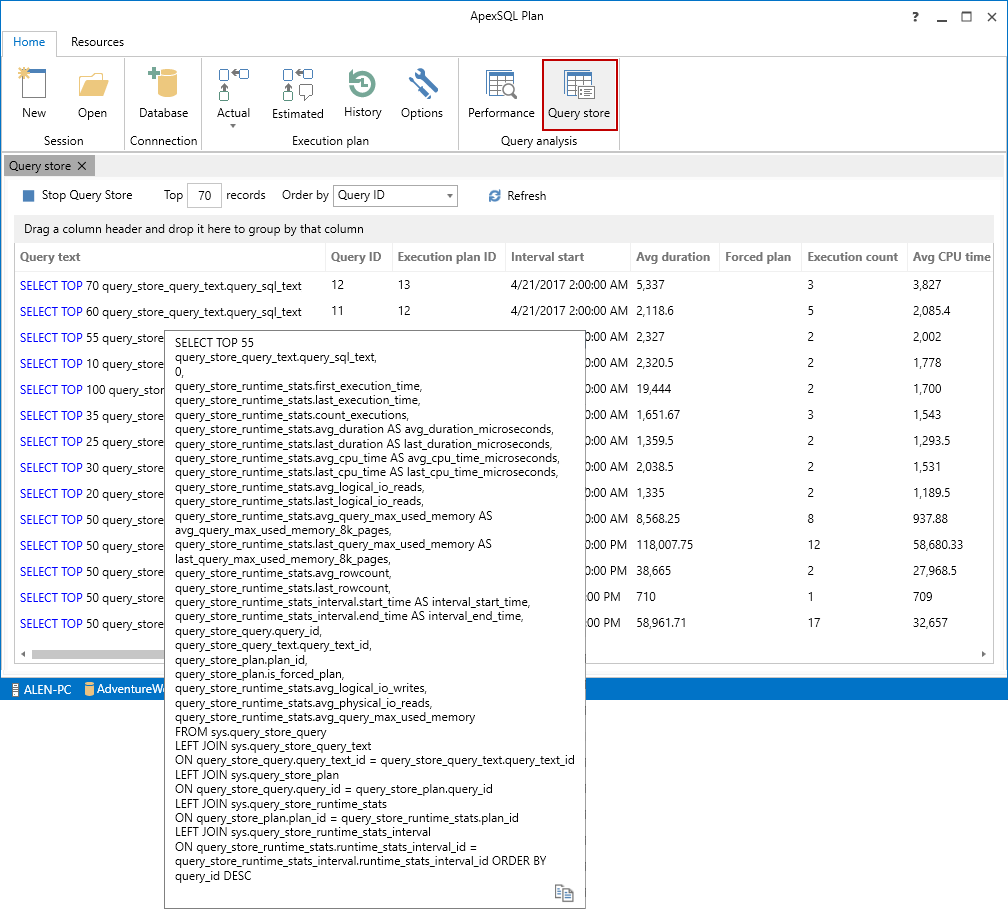Screen dimensions: 1008x910
Task: Select the Avg CPU time cell 58,680.33
Action: point(938,545)
